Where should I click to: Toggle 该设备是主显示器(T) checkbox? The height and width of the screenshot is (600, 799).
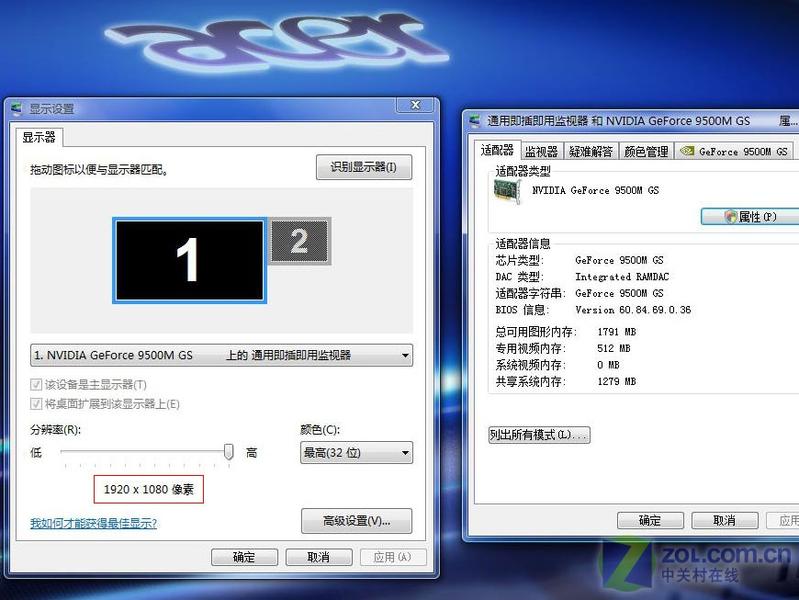pos(36,384)
